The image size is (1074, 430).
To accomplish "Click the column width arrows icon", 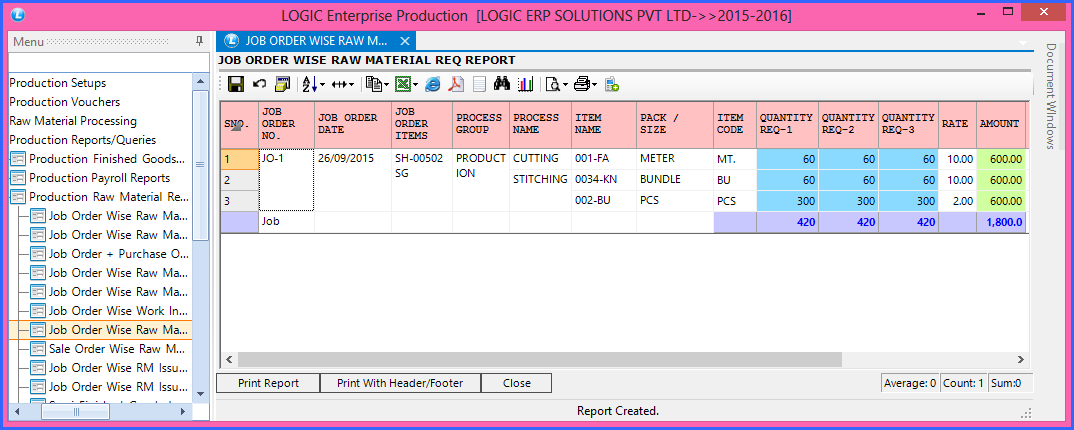I will coord(340,84).
